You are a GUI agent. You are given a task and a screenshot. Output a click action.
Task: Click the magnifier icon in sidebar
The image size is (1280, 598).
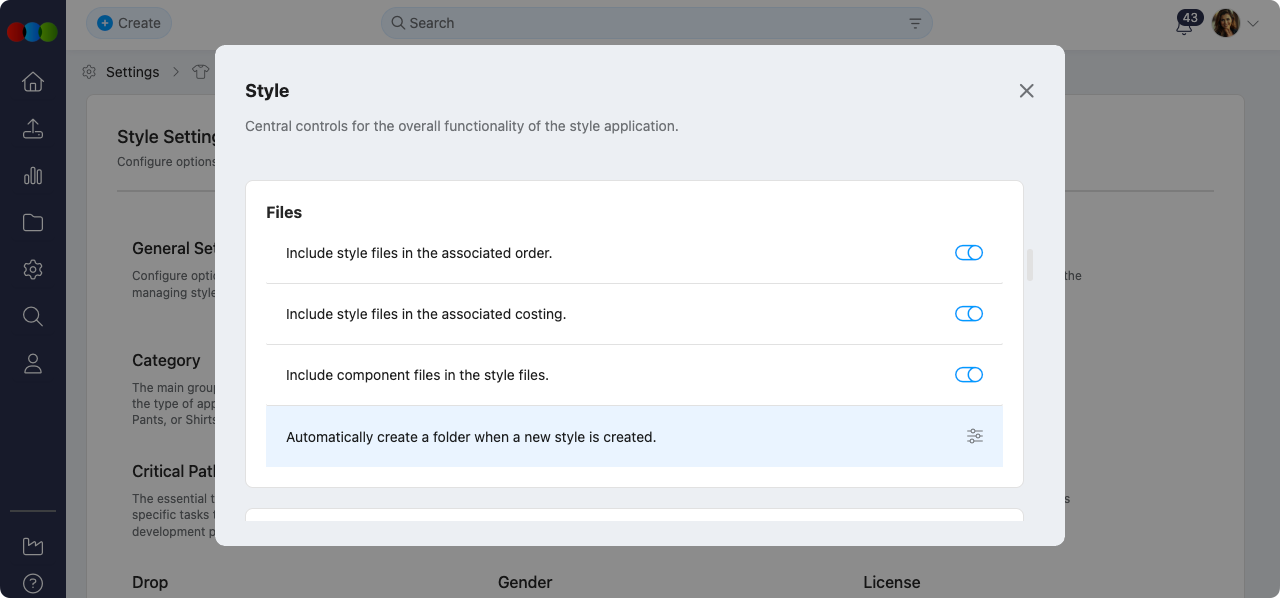33,317
